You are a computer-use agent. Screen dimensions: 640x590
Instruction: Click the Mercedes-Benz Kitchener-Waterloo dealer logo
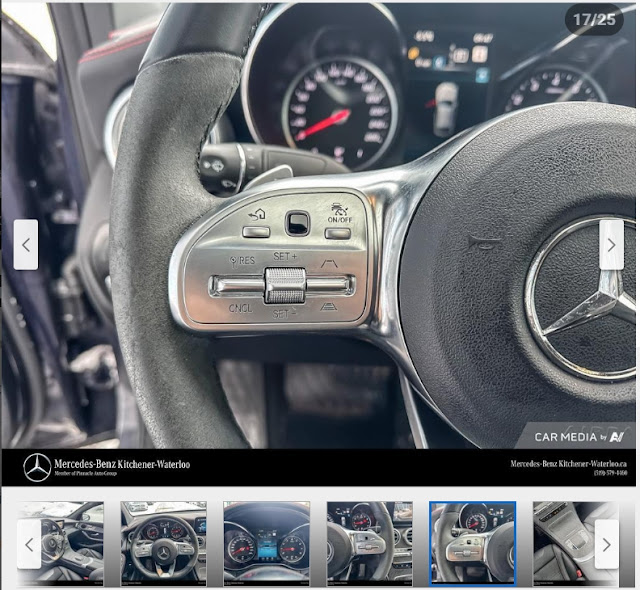coord(107,467)
